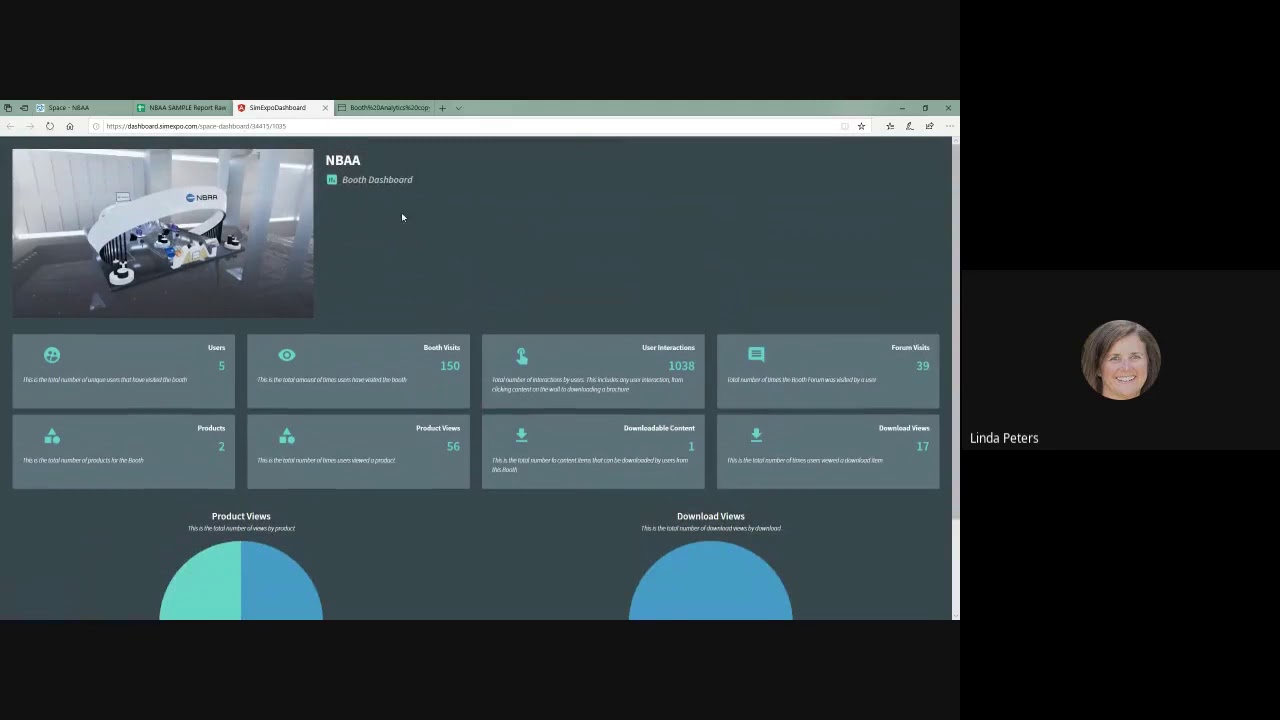The height and width of the screenshot is (720, 1280).
Task: Click the NBAA page heading
Action: (x=343, y=160)
